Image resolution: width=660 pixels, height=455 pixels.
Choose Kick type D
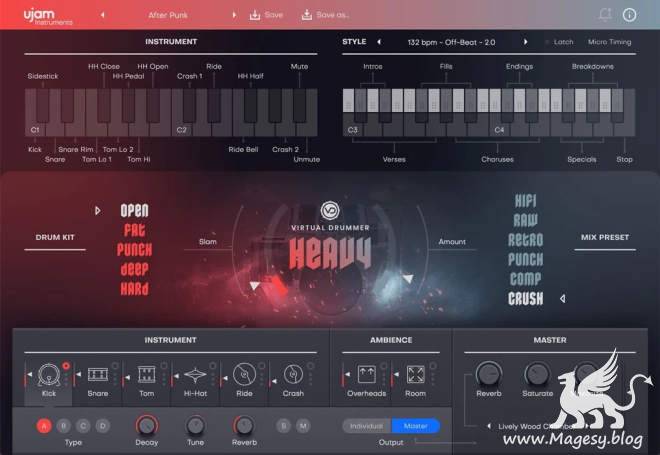click(103, 426)
